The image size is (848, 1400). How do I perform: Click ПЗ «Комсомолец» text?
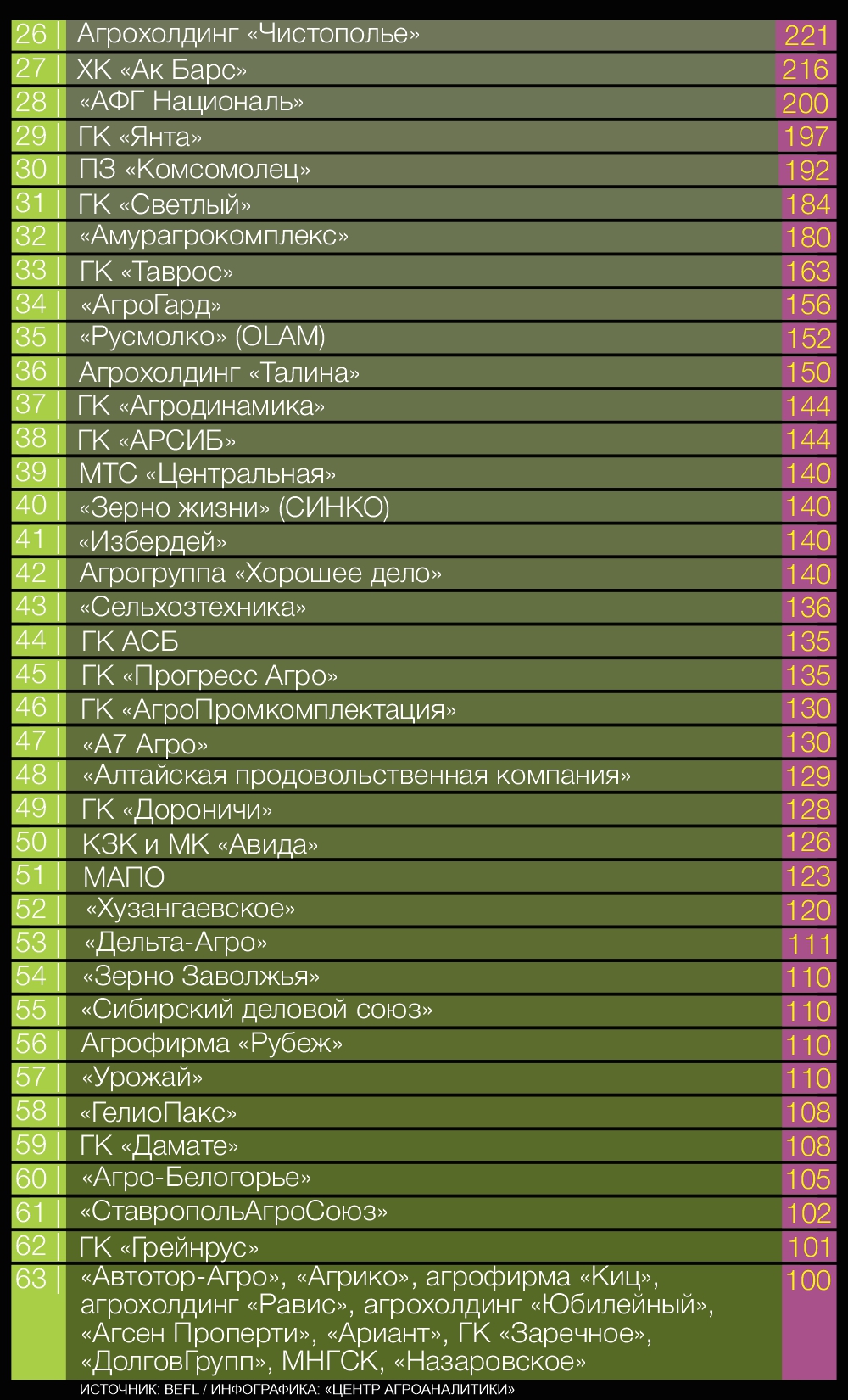[x=195, y=170]
